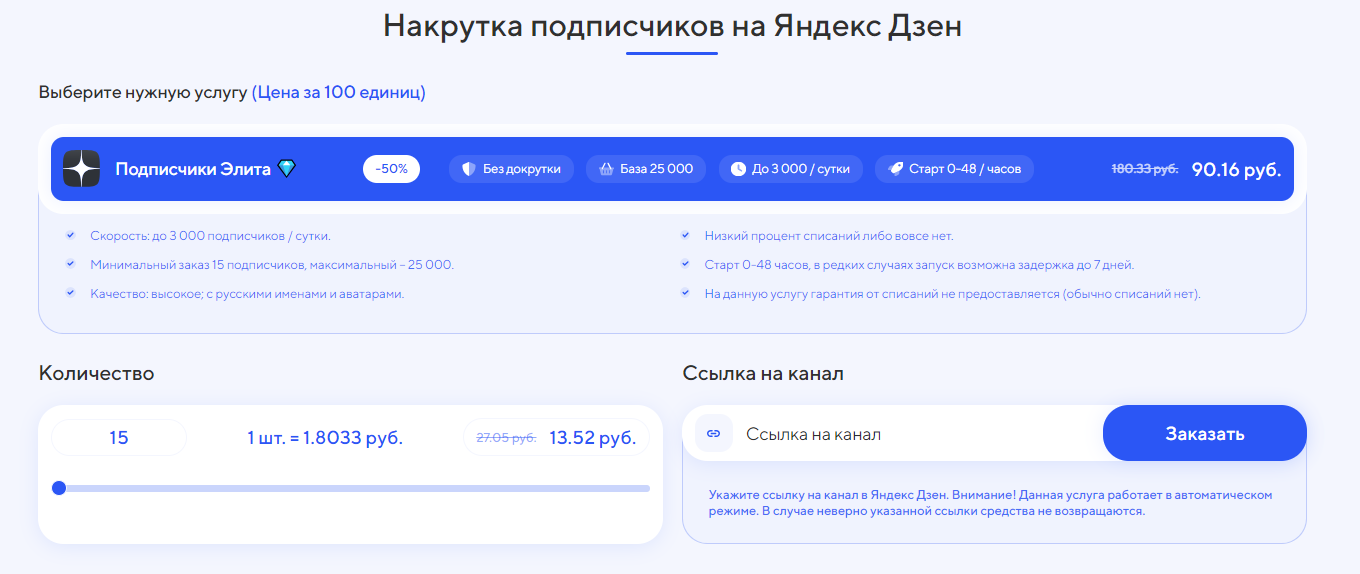Click the Старт 0-48 / часов badge
Image resolution: width=1360 pixels, height=574 pixels.
click(x=954, y=169)
